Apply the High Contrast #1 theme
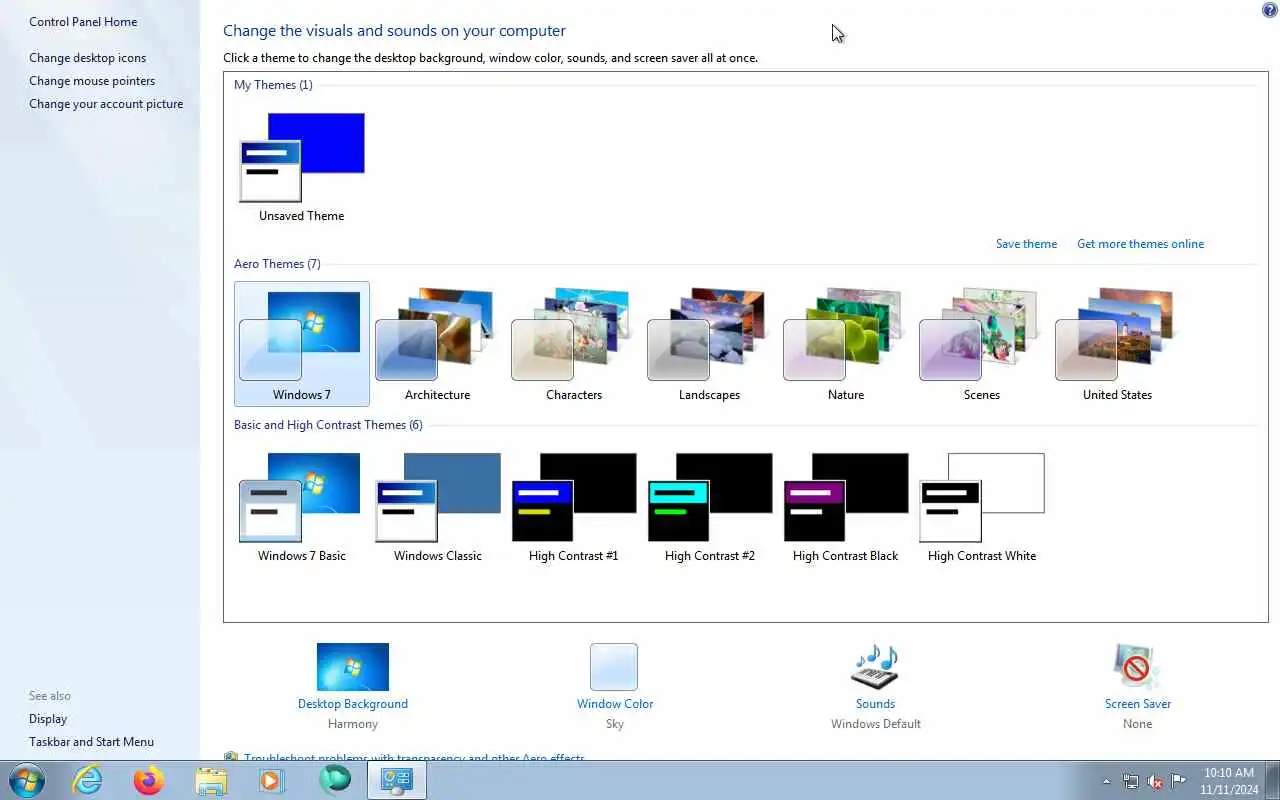Screen dimensions: 1280x800 [573, 506]
